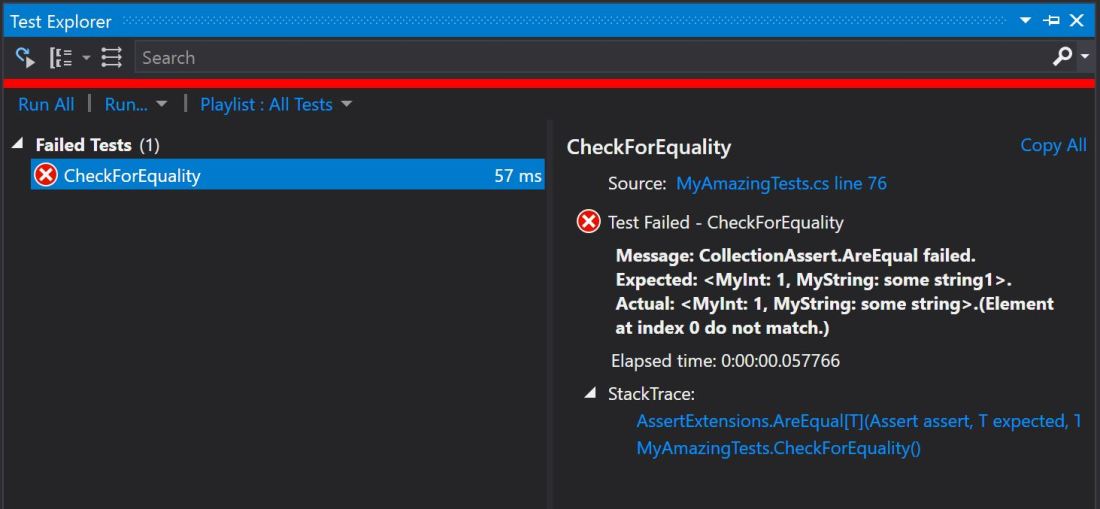The width and height of the screenshot is (1100, 509).
Task: Open the Group By dropdown arrow
Action: [x=86, y=58]
